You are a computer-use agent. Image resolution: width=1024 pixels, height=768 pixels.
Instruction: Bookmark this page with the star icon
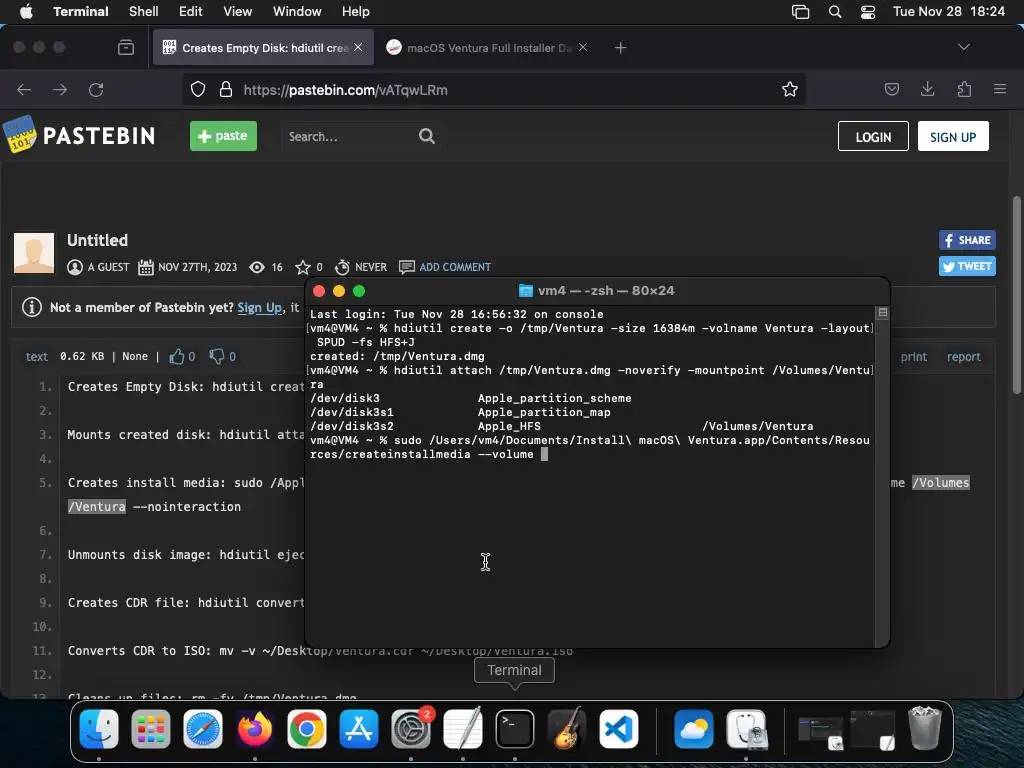(790, 89)
